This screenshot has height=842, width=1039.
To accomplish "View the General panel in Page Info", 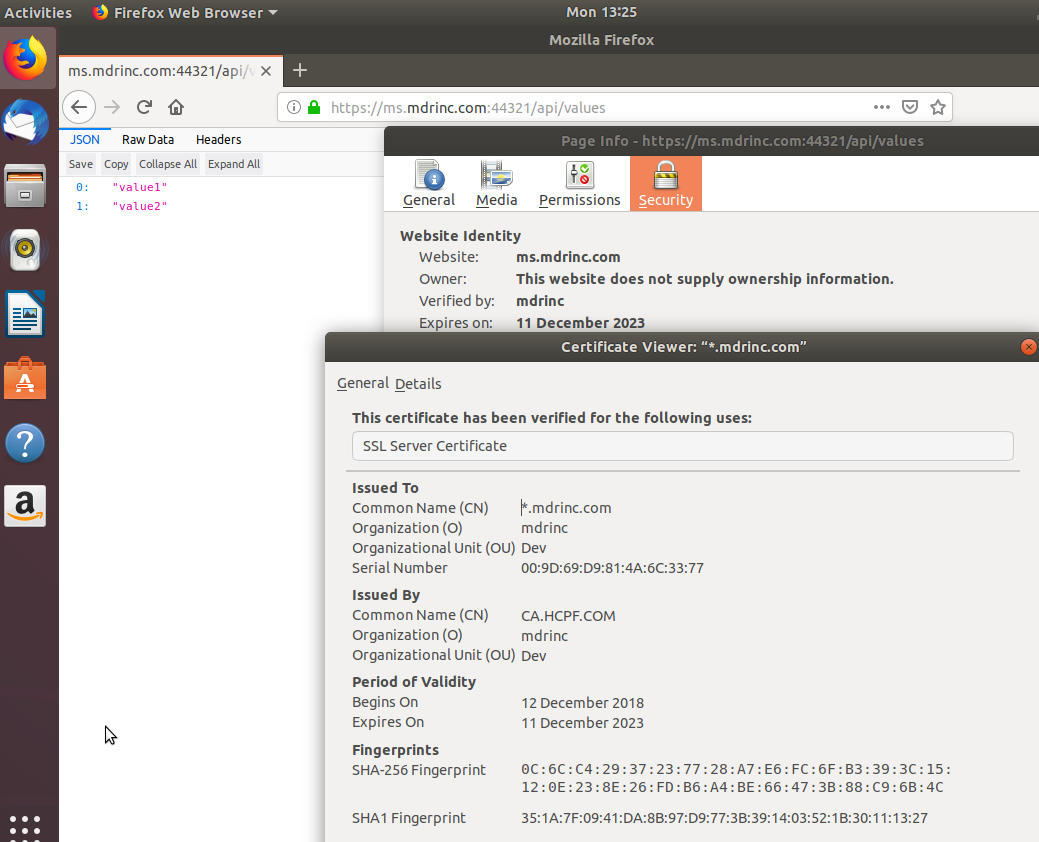I will pyautogui.click(x=429, y=183).
